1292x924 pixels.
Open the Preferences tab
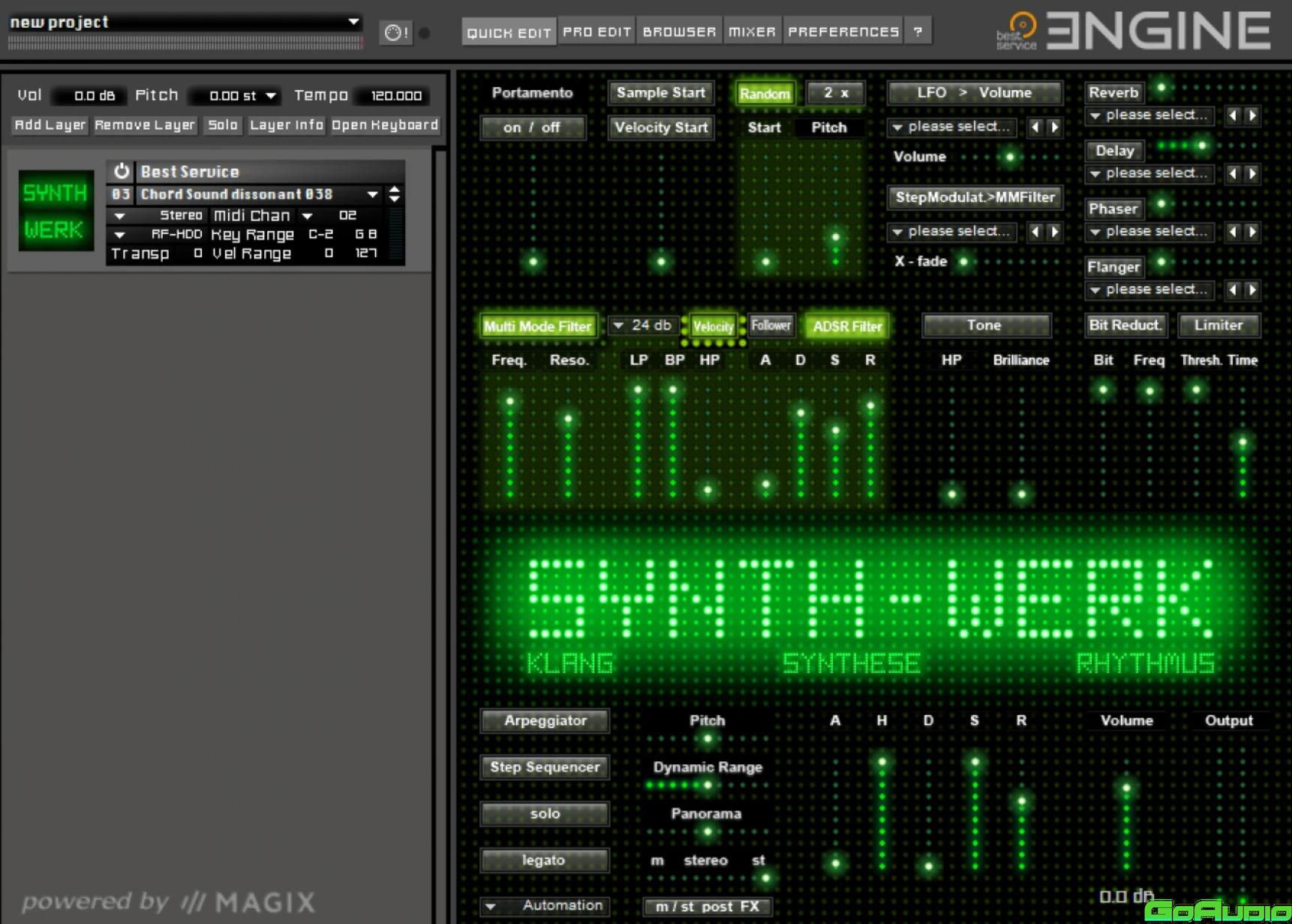(x=843, y=31)
